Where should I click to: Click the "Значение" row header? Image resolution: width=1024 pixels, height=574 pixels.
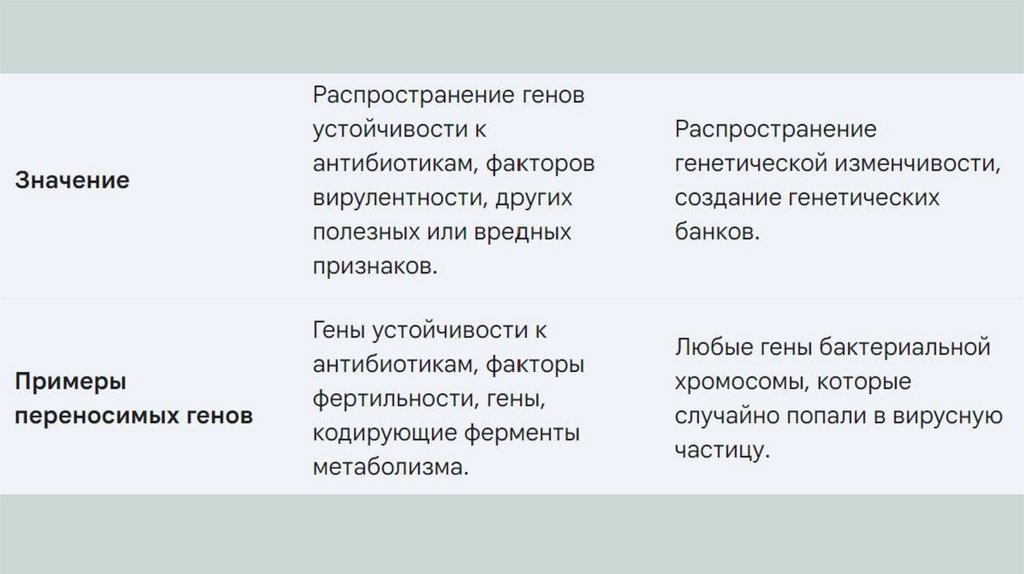point(72,181)
